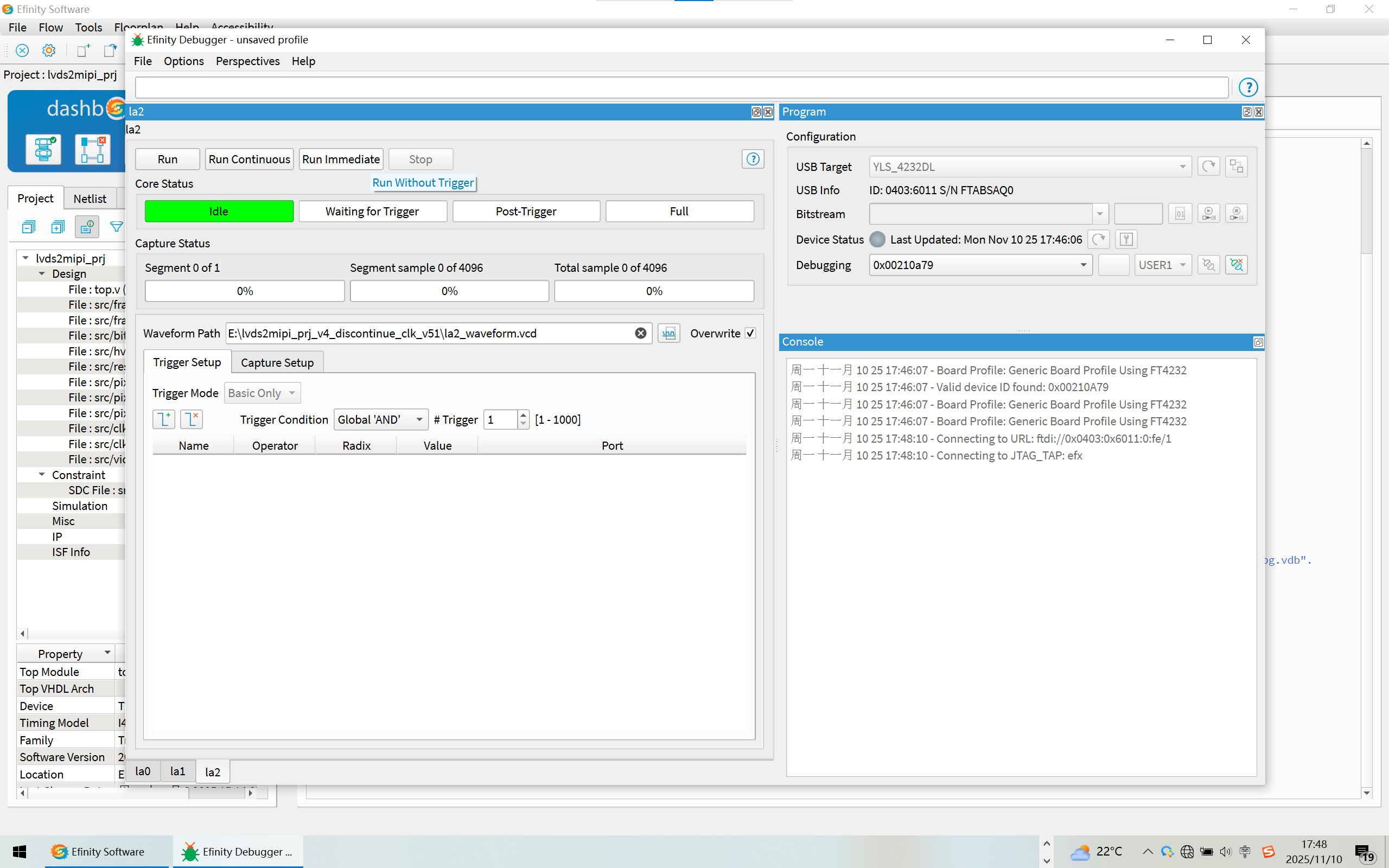Click the Run Immediate button

(x=340, y=159)
